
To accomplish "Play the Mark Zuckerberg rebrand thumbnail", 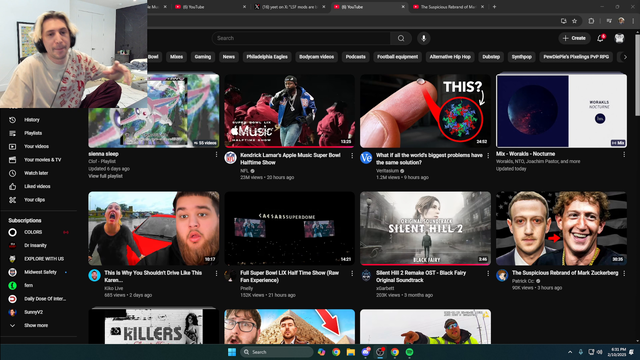I will (561, 228).
